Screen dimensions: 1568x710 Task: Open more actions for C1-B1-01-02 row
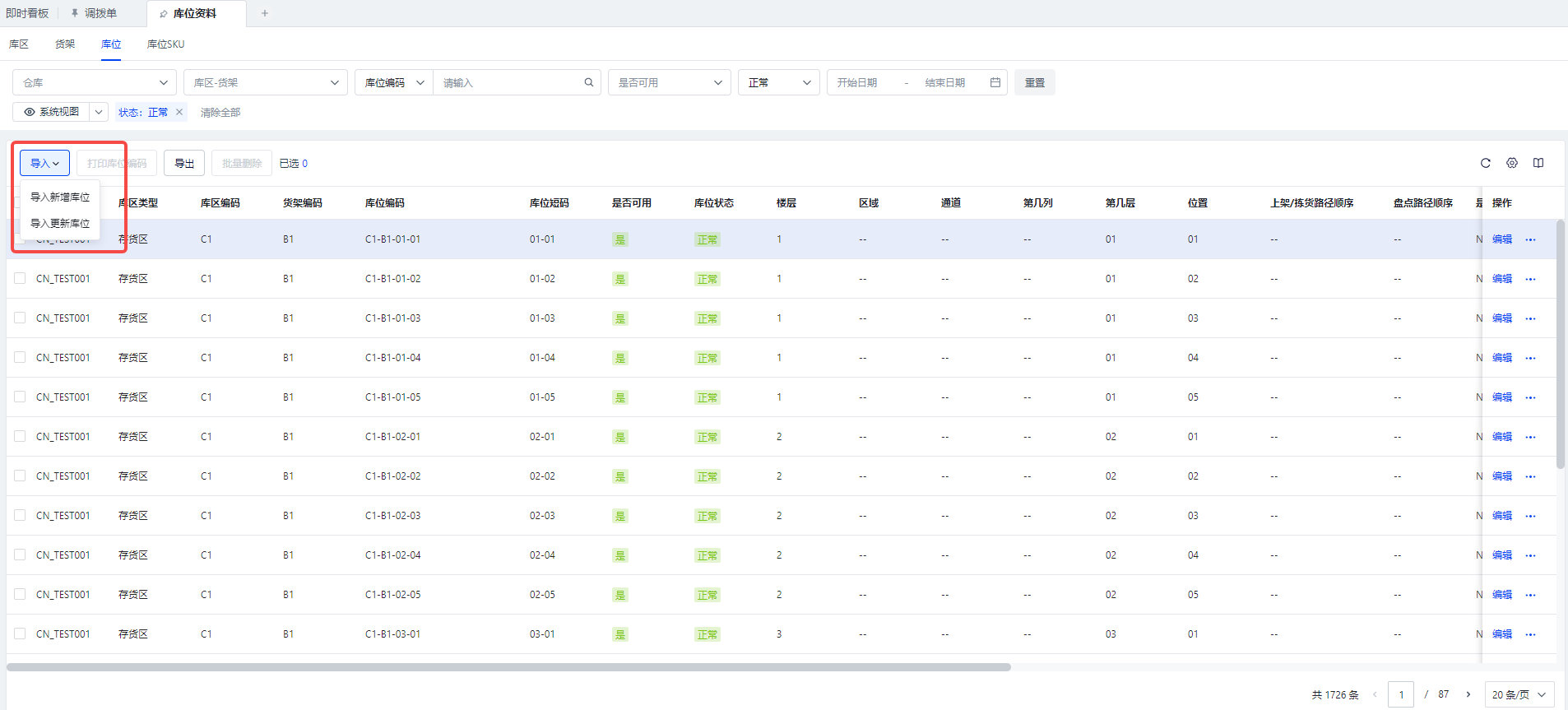pyautogui.click(x=1530, y=279)
